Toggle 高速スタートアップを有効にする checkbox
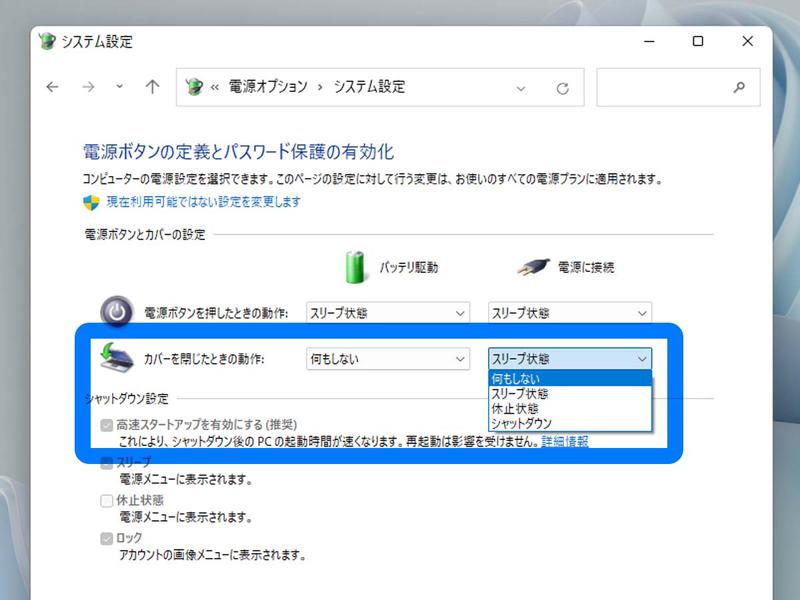Viewport: 800px width, 600px height. pyautogui.click(x=107, y=425)
